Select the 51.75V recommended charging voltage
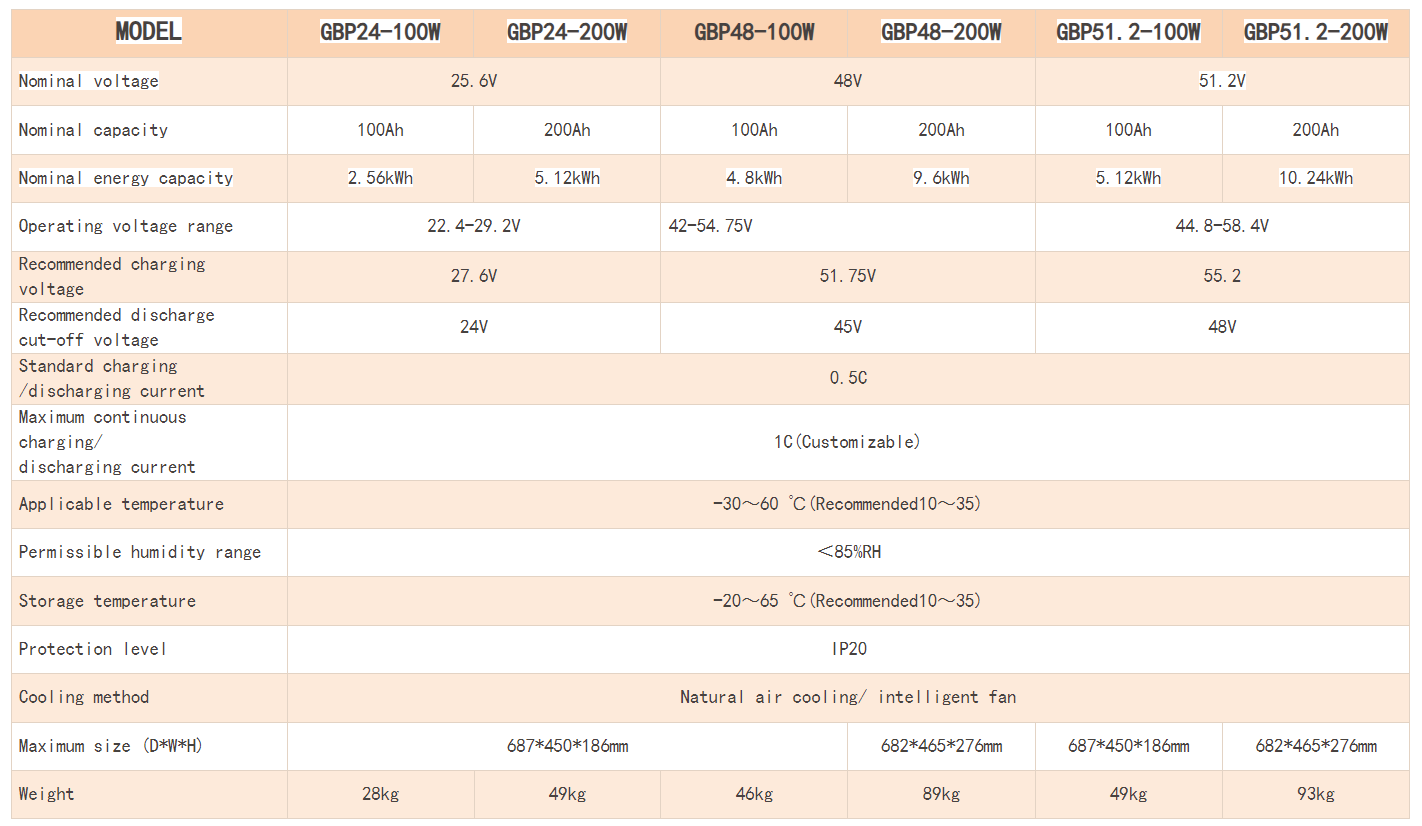The height and width of the screenshot is (826, 1422). (x=847, y=276)
